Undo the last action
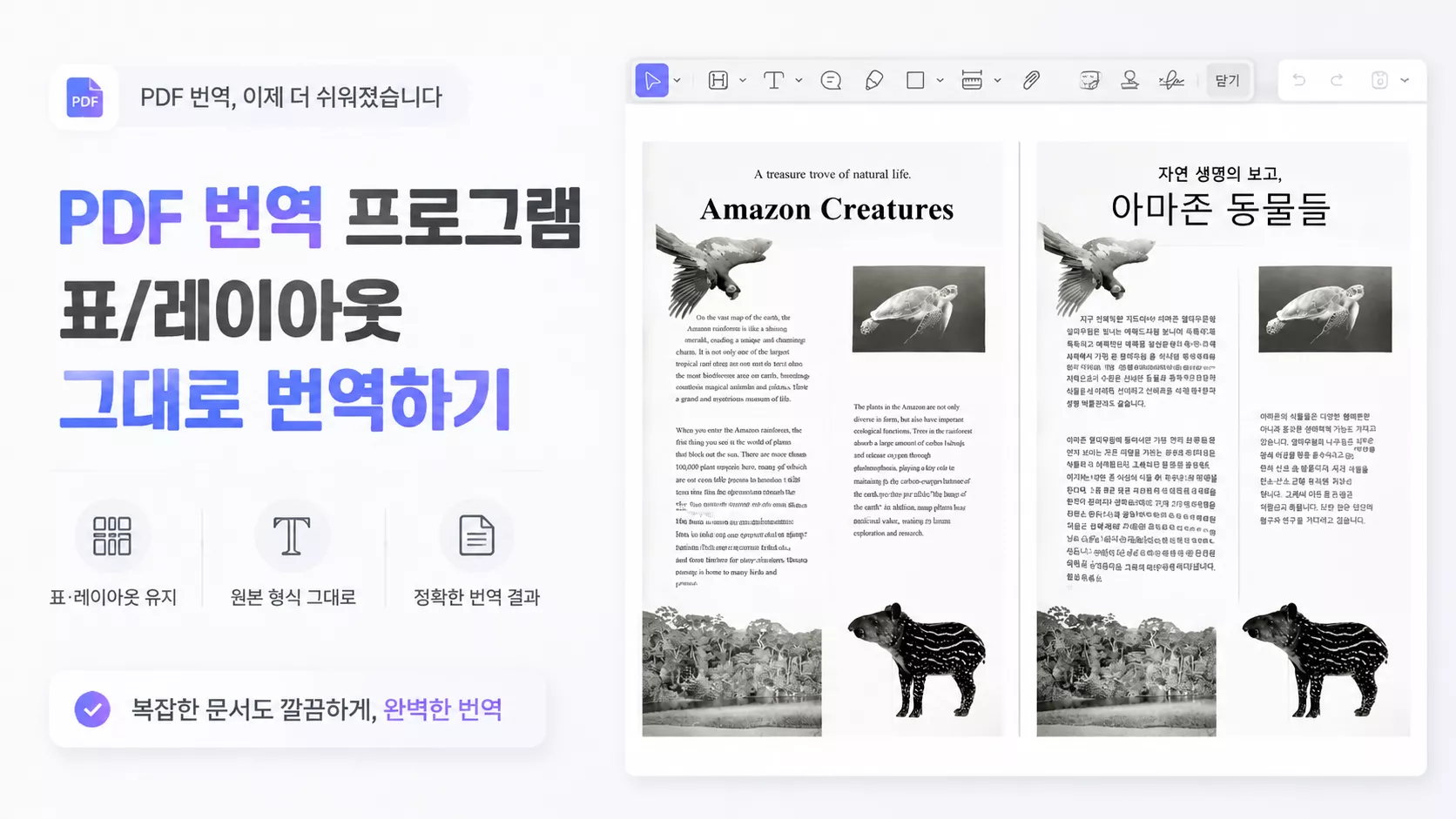Image resolution: width=1456 pixels, height=819 pixels. pos(1299,80)
